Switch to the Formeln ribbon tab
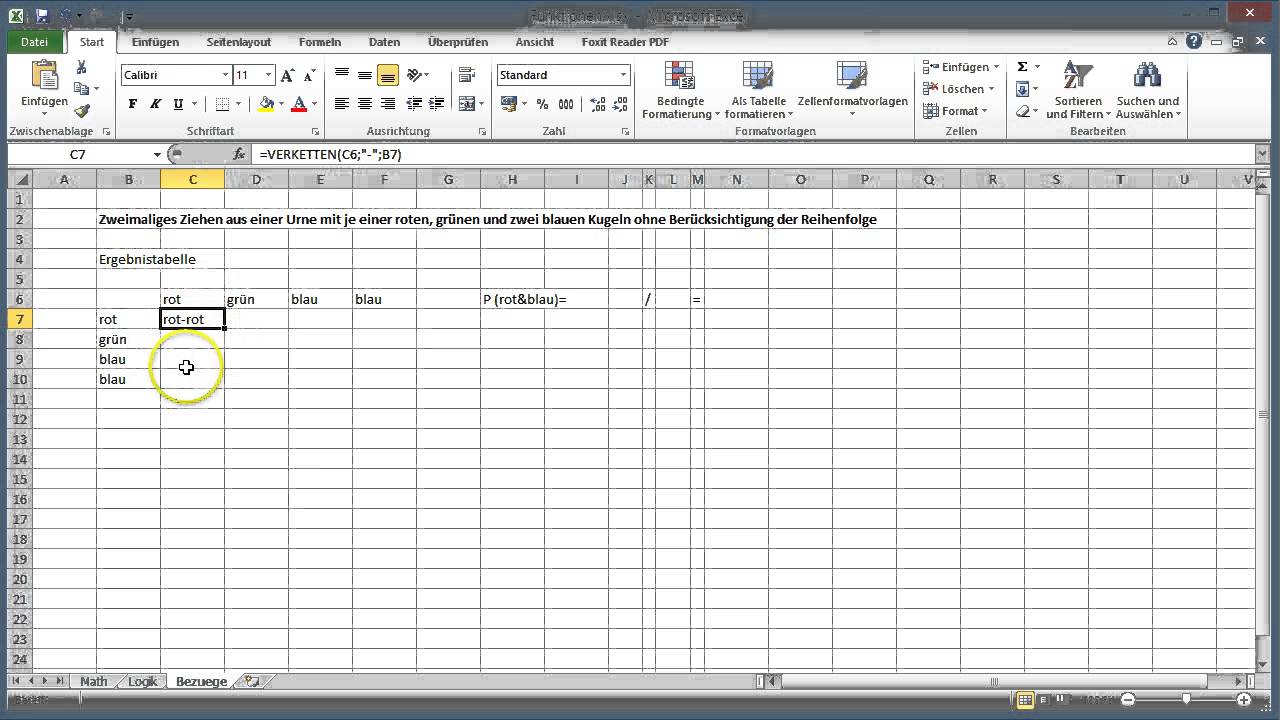 point(320,42)
